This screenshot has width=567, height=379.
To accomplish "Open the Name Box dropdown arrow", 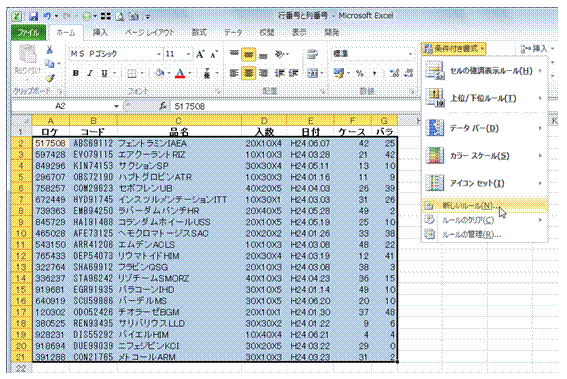I will (x=116, y=106).
